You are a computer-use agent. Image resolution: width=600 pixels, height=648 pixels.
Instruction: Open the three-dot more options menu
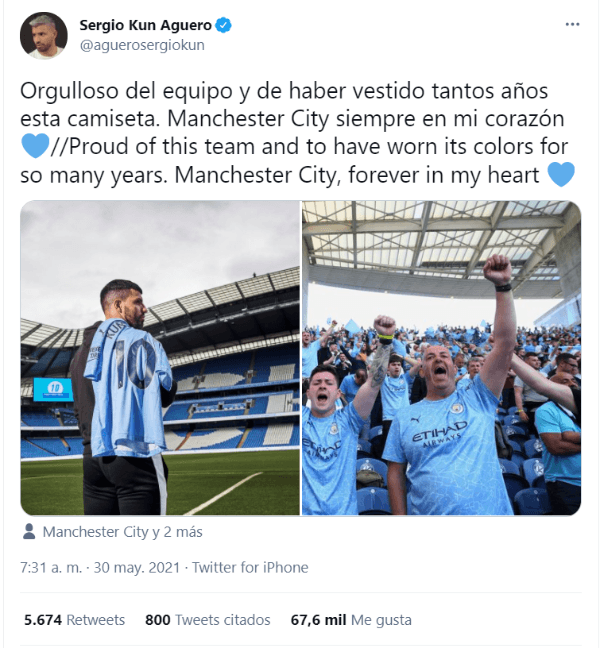pos(572,25)
